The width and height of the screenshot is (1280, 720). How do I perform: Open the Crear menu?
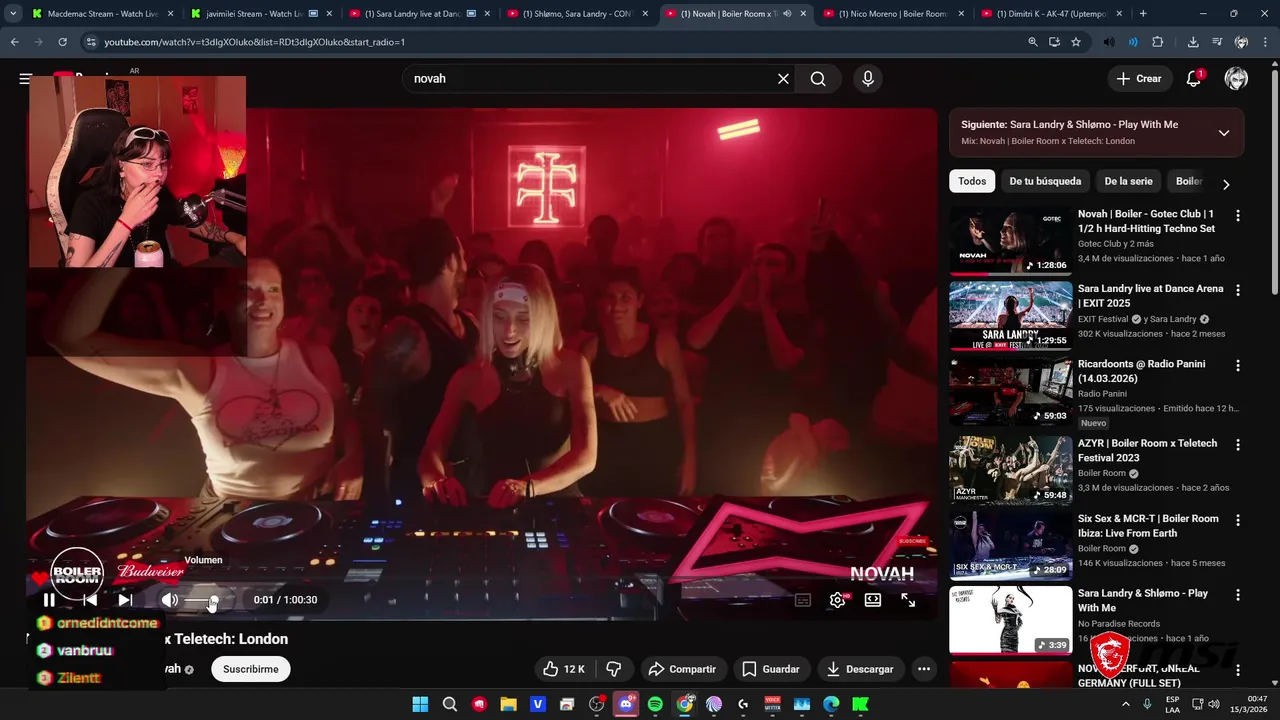[x=1139, y=79]
